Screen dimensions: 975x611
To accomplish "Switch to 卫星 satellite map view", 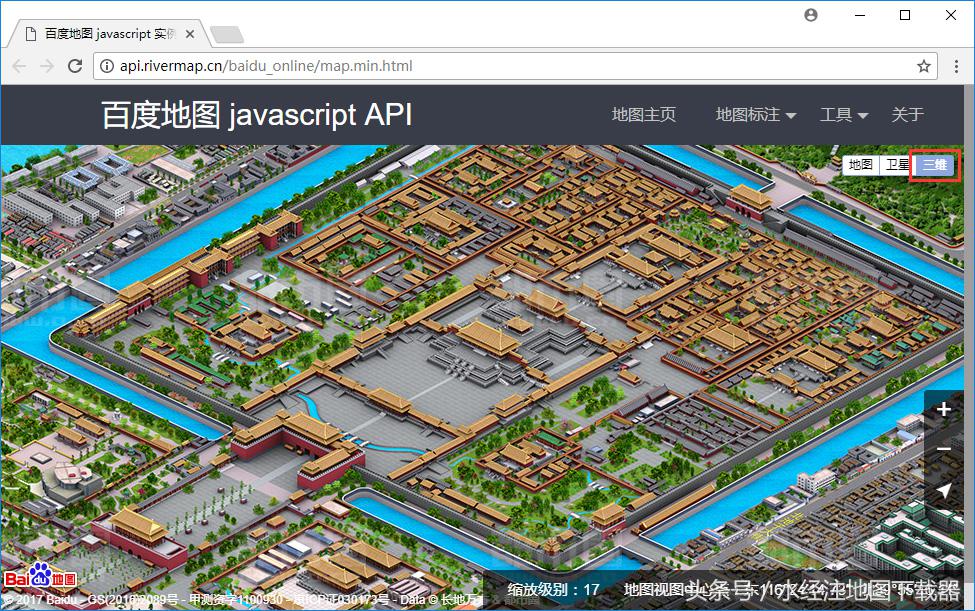I will click(x=896, y=164).
